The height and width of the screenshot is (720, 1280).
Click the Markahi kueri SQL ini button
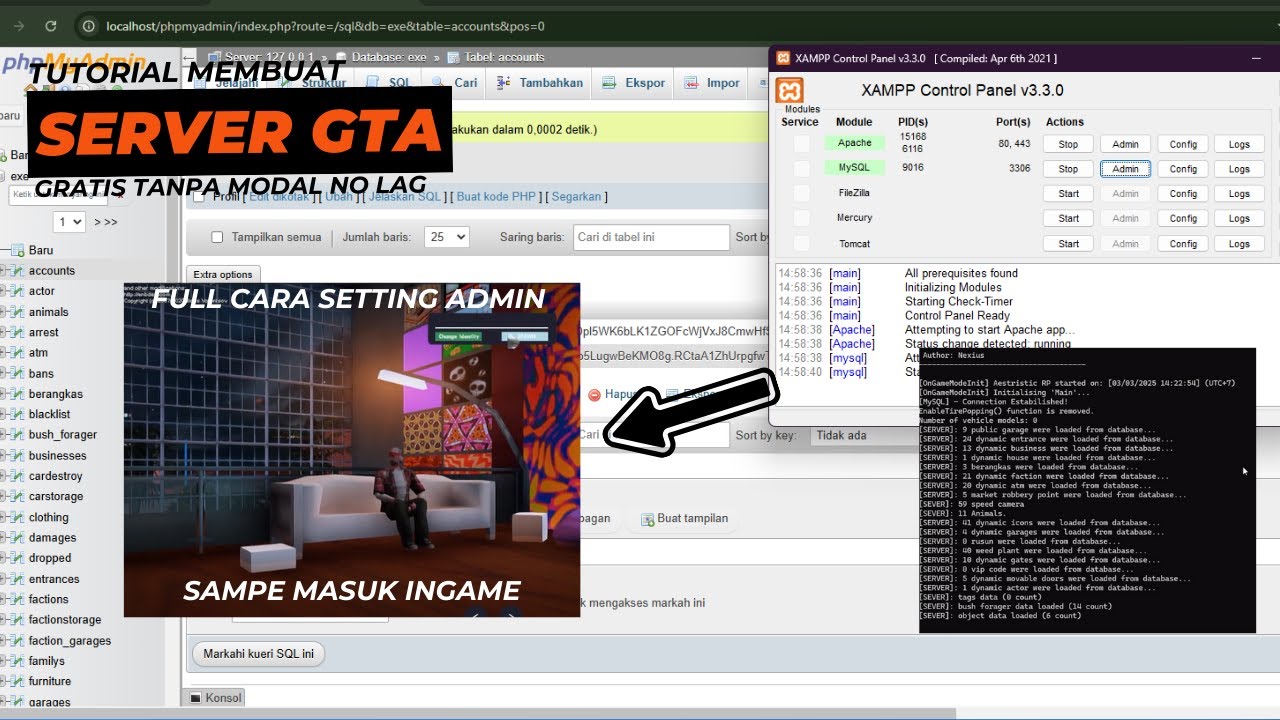259,654
